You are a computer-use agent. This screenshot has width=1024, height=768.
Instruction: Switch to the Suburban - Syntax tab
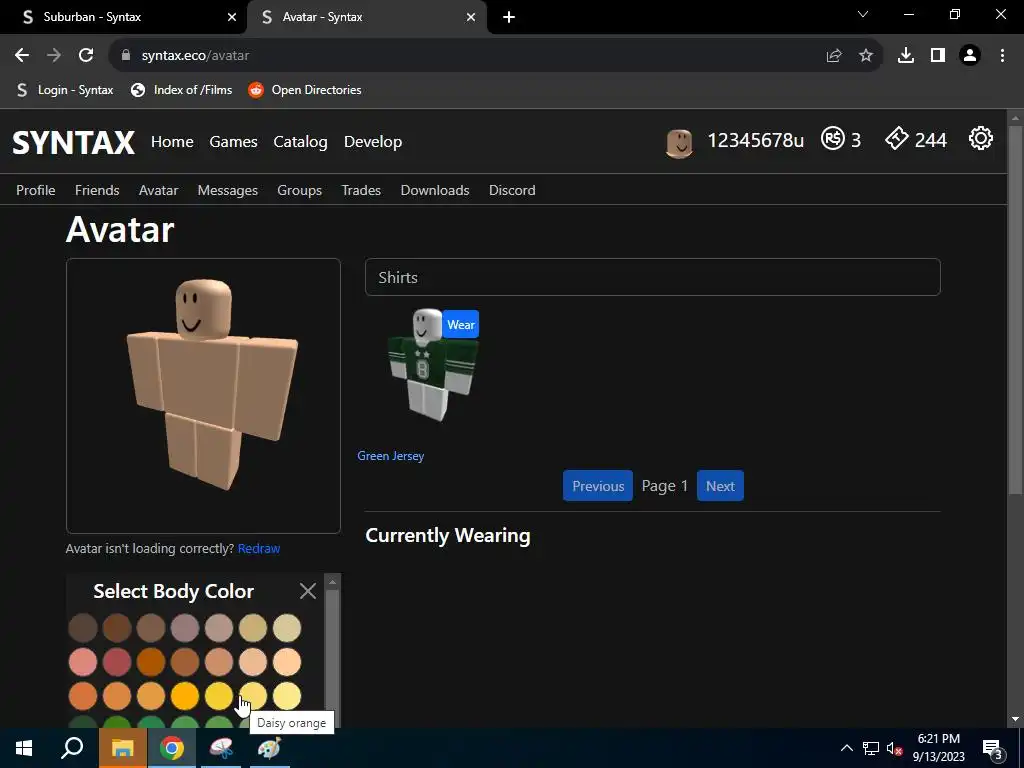(x=123, y=17)
